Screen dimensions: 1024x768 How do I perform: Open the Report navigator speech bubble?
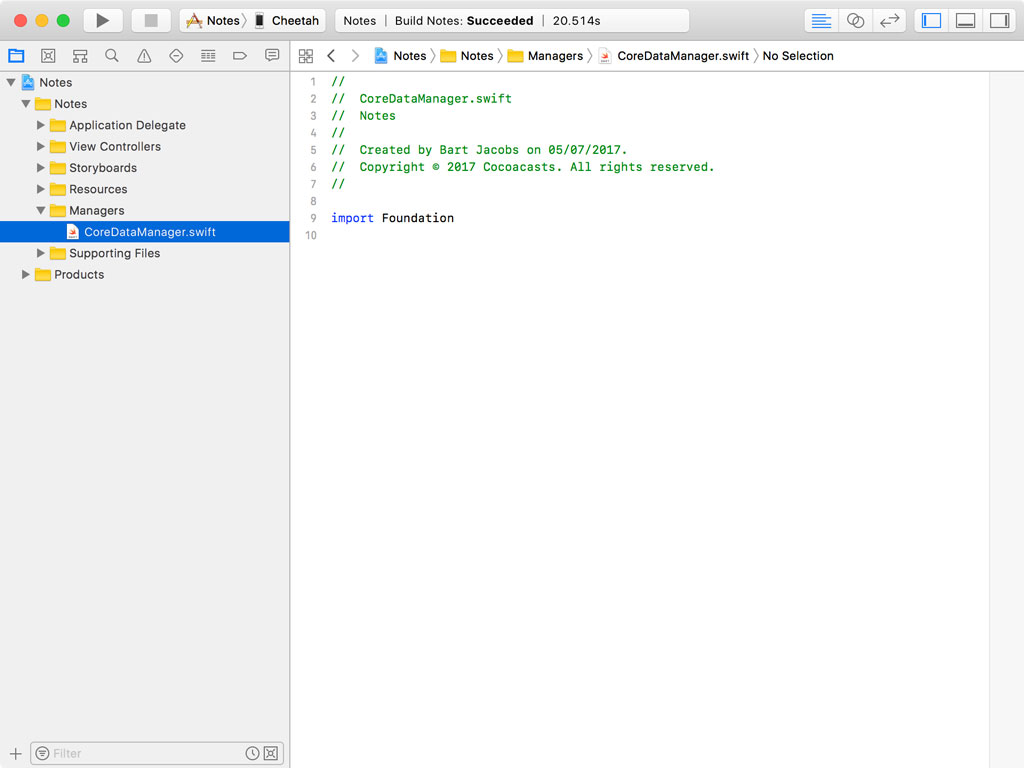click(272, 55)
